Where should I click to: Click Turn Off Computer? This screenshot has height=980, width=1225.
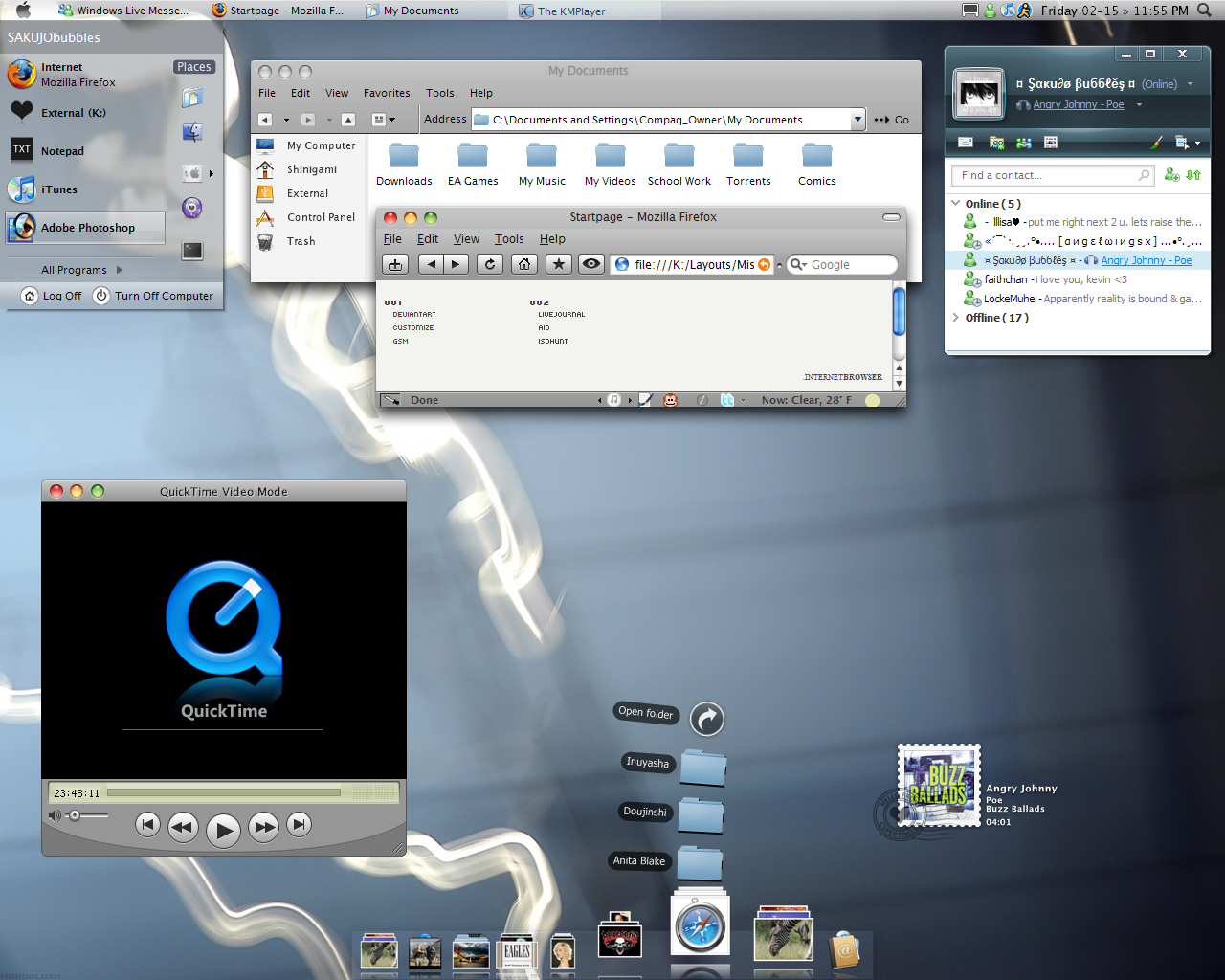coord(153,296)
